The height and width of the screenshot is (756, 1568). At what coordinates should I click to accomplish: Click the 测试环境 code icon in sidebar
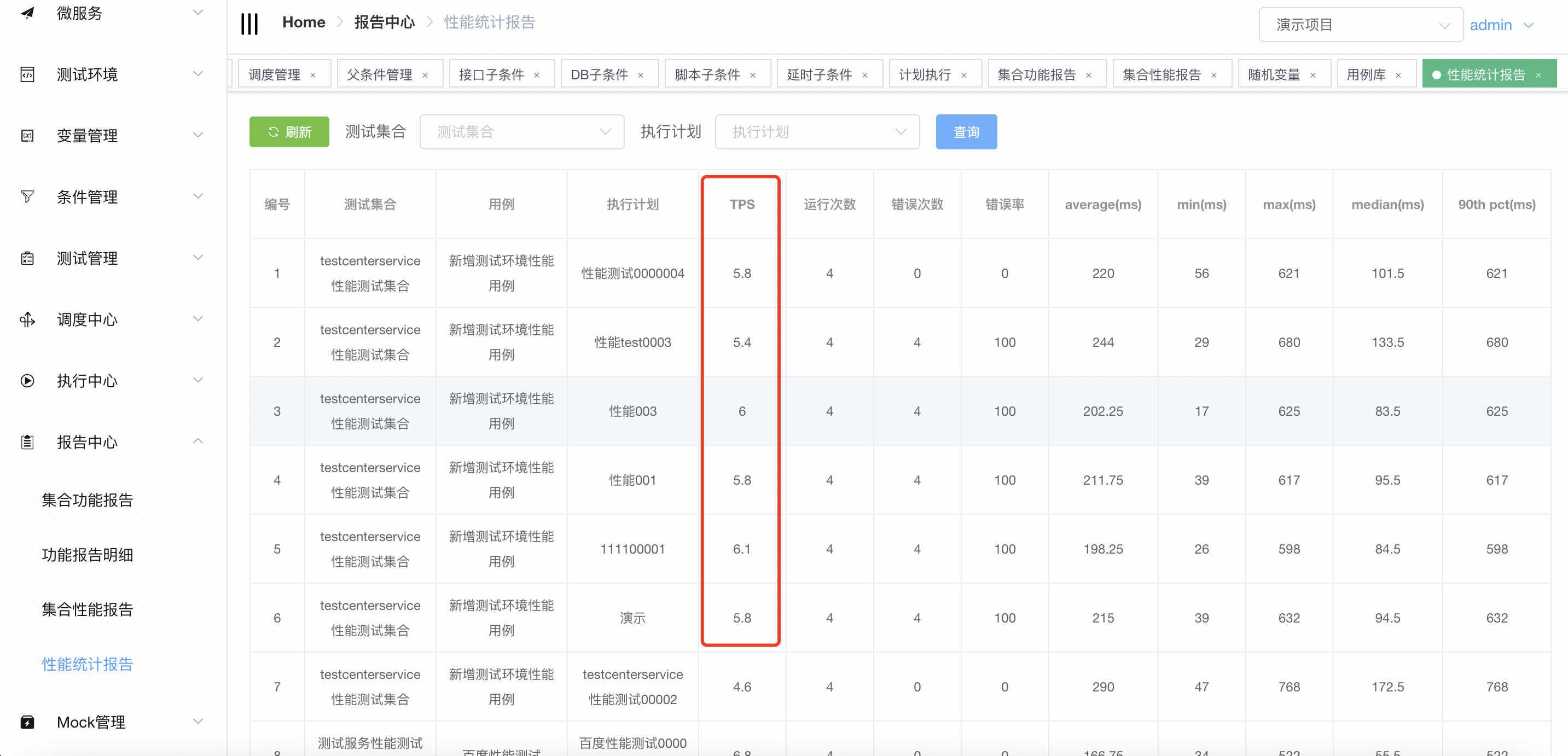pyautogui.click(x=27, y=74)
